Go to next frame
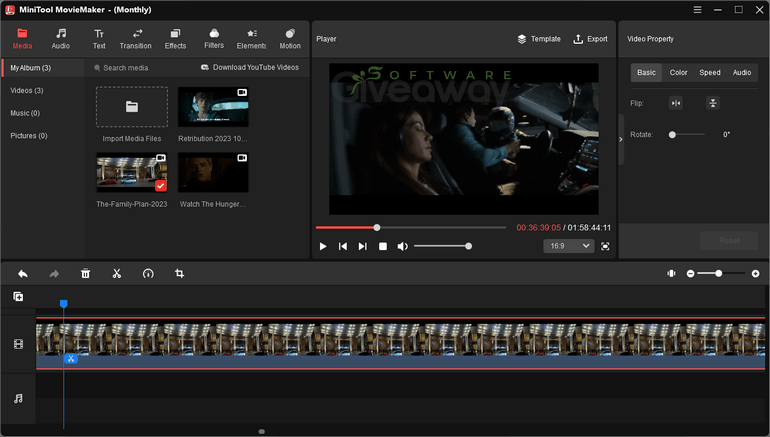Screen dimensions: 770x437 (362, 246)
